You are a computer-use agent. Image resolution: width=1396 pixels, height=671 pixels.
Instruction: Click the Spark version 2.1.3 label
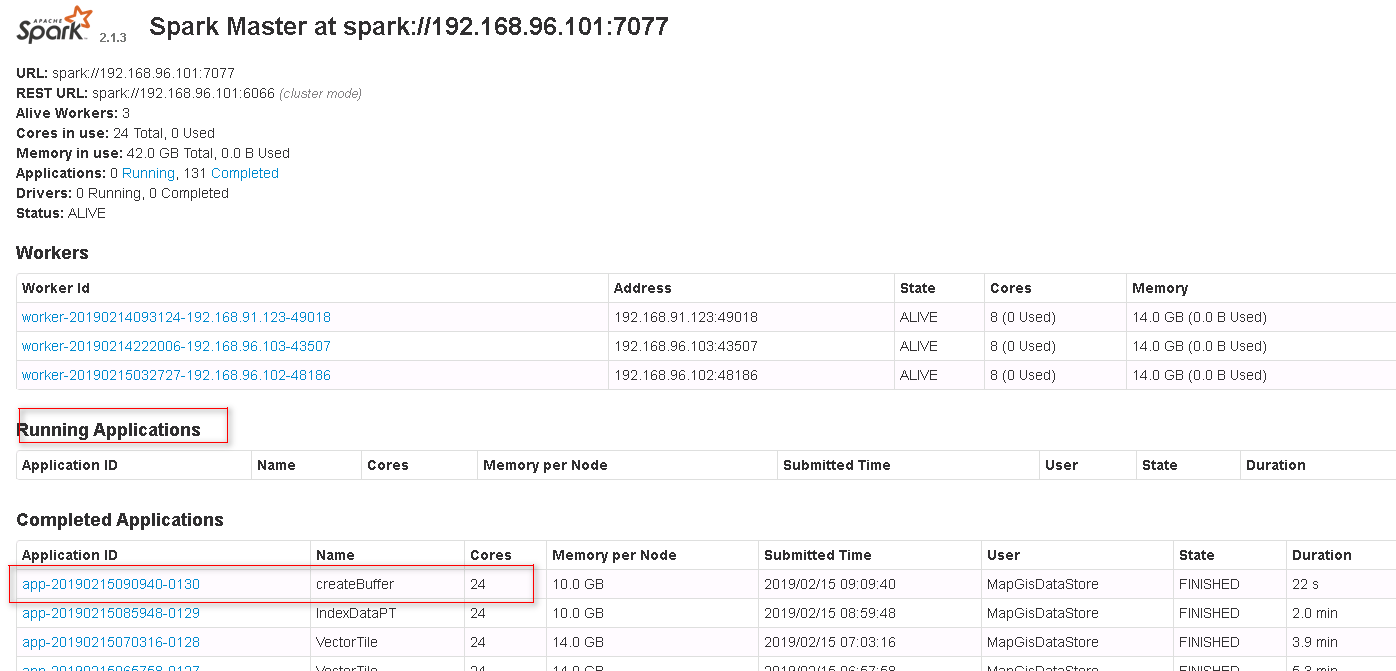pos(113,37)
